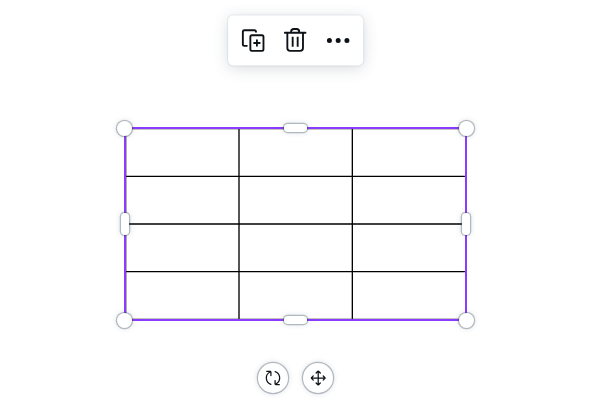Screen dimensions: 616x413
Task: Select the first row, middle column cell
Action: click(295, 152)
